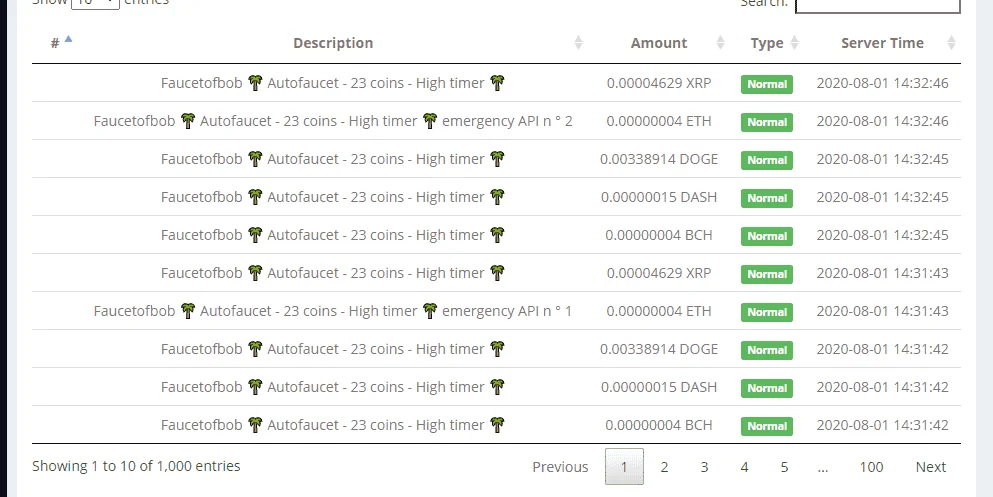
Task: Select amount 0.00000015 DASH at 14:31:42
Action: coord(659,387)
